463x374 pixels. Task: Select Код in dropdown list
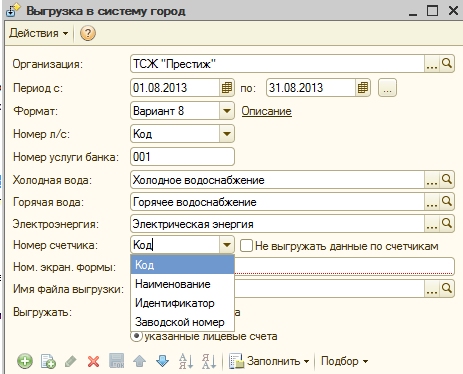coord(183,265)
